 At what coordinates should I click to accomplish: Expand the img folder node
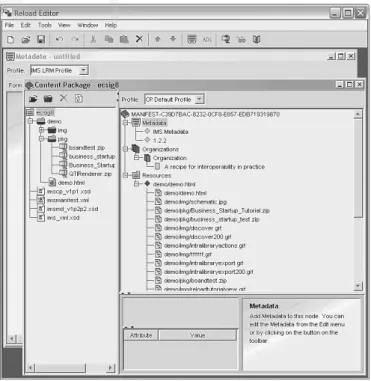[42, 130]
